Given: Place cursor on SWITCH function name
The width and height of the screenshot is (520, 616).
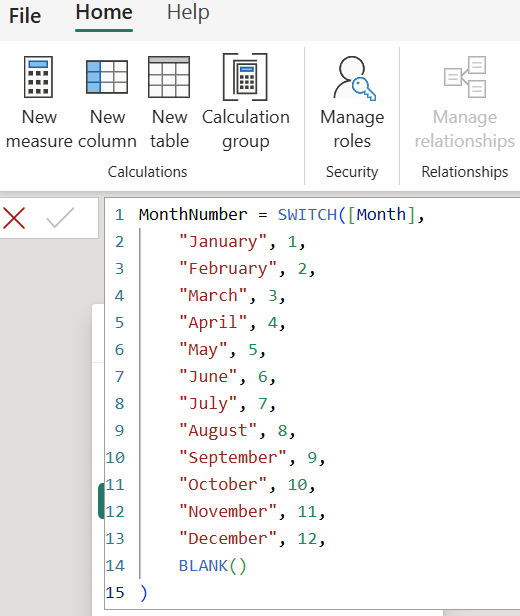Looking at the screenshot, I should click(307, 215).
